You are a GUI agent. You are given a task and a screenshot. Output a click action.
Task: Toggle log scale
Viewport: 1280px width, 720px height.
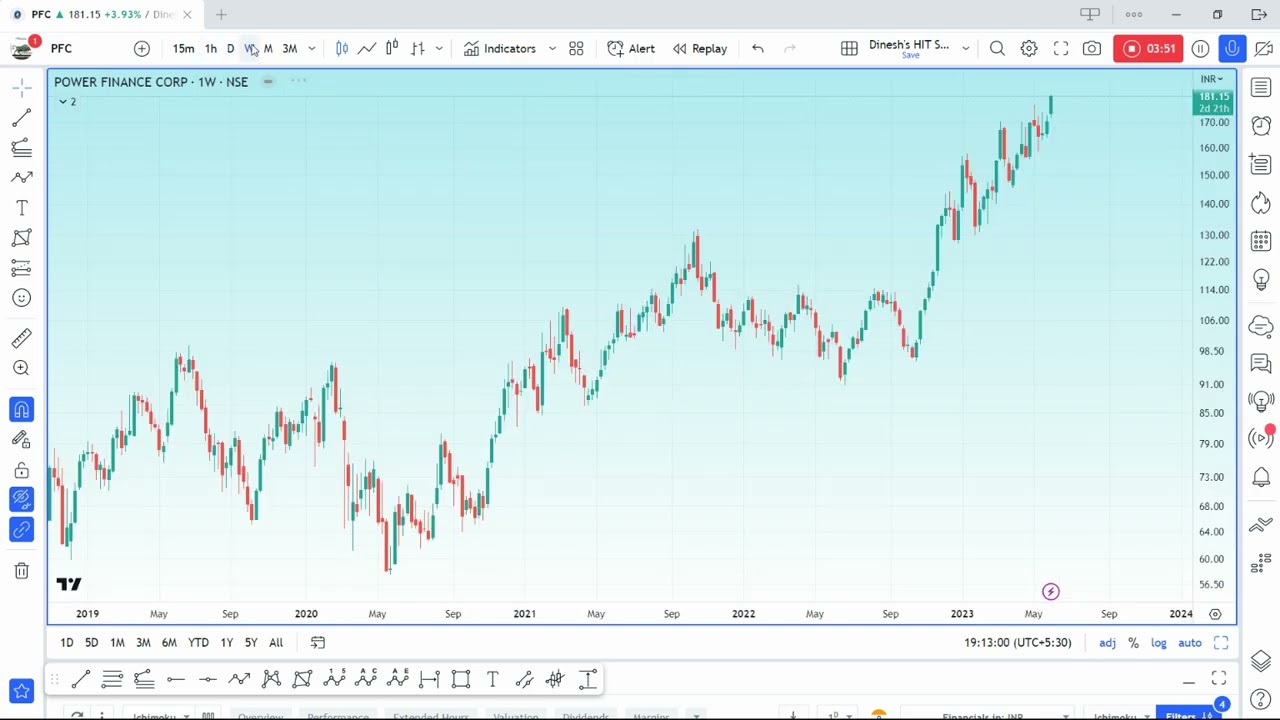click(1158, 643)
